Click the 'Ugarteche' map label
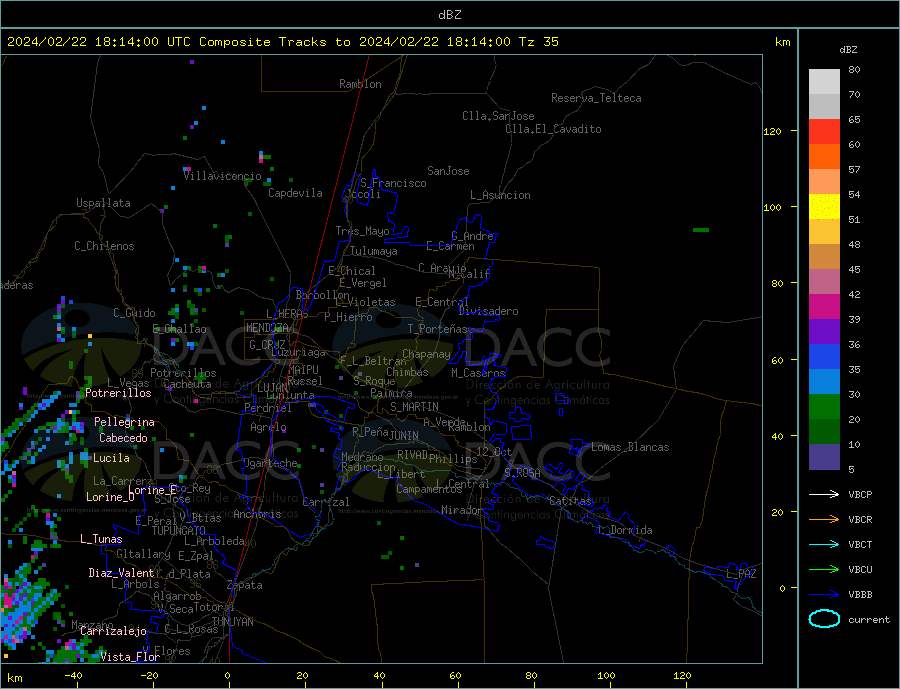The image size is (900, 689). tap(270, 463)
